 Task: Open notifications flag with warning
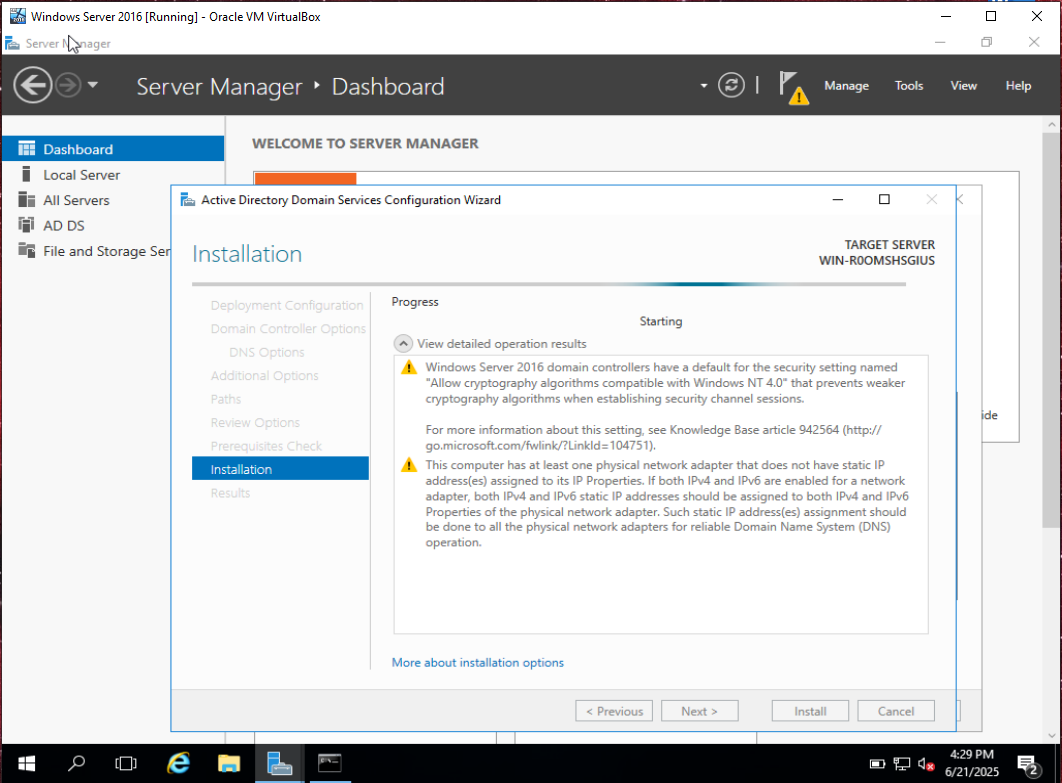(x=793, y=87)
